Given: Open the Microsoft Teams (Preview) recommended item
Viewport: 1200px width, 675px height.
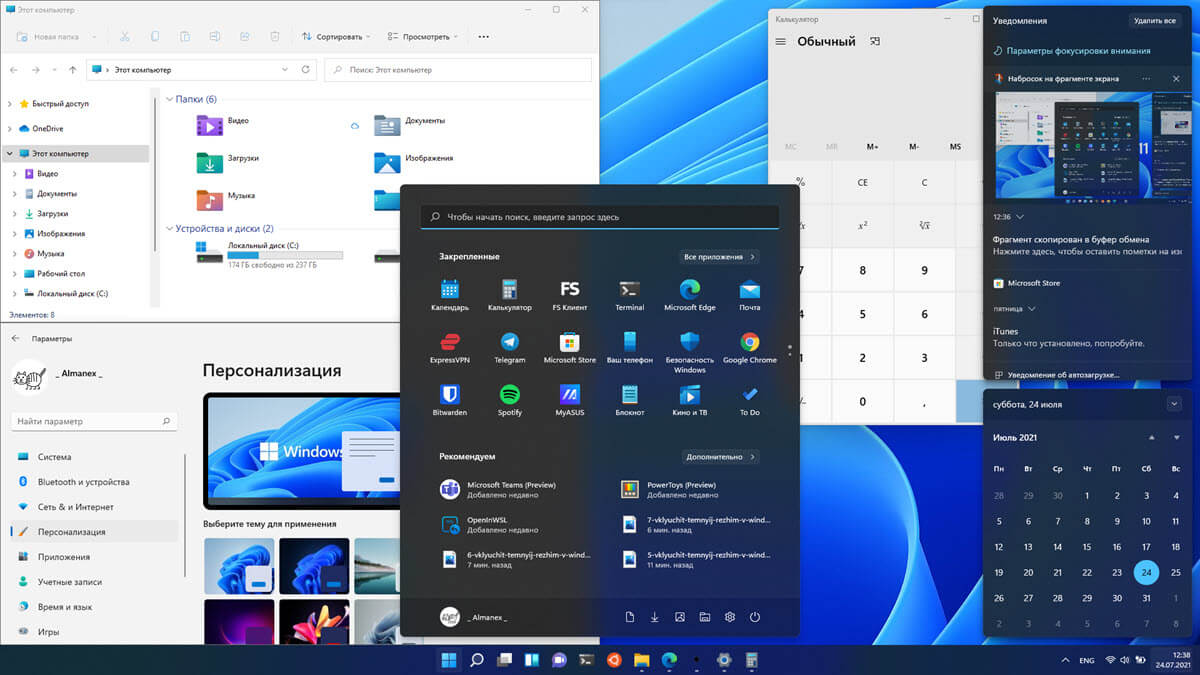Looking at the screenshot, I should (x=515, y=489).
